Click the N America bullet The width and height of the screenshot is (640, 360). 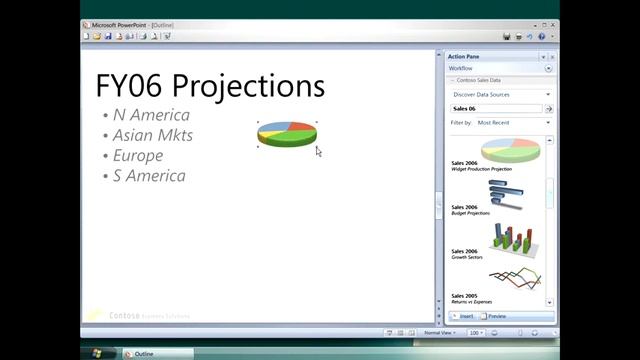[151, 115]
